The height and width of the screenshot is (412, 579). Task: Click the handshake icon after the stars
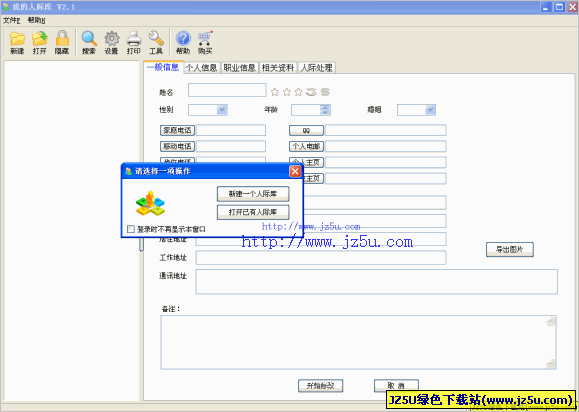click(x=311, y=92)
